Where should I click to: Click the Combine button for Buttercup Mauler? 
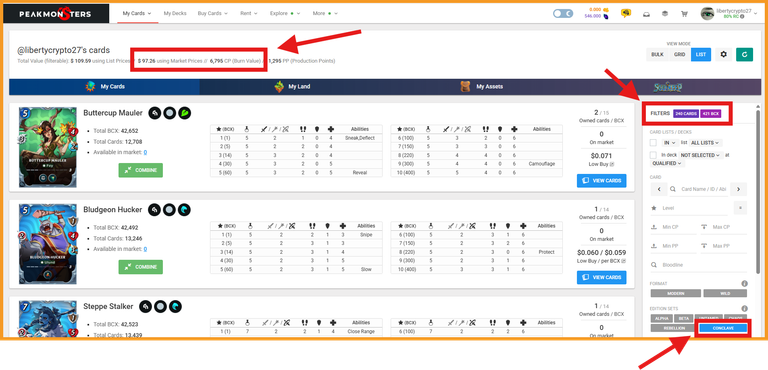[141, 170]
